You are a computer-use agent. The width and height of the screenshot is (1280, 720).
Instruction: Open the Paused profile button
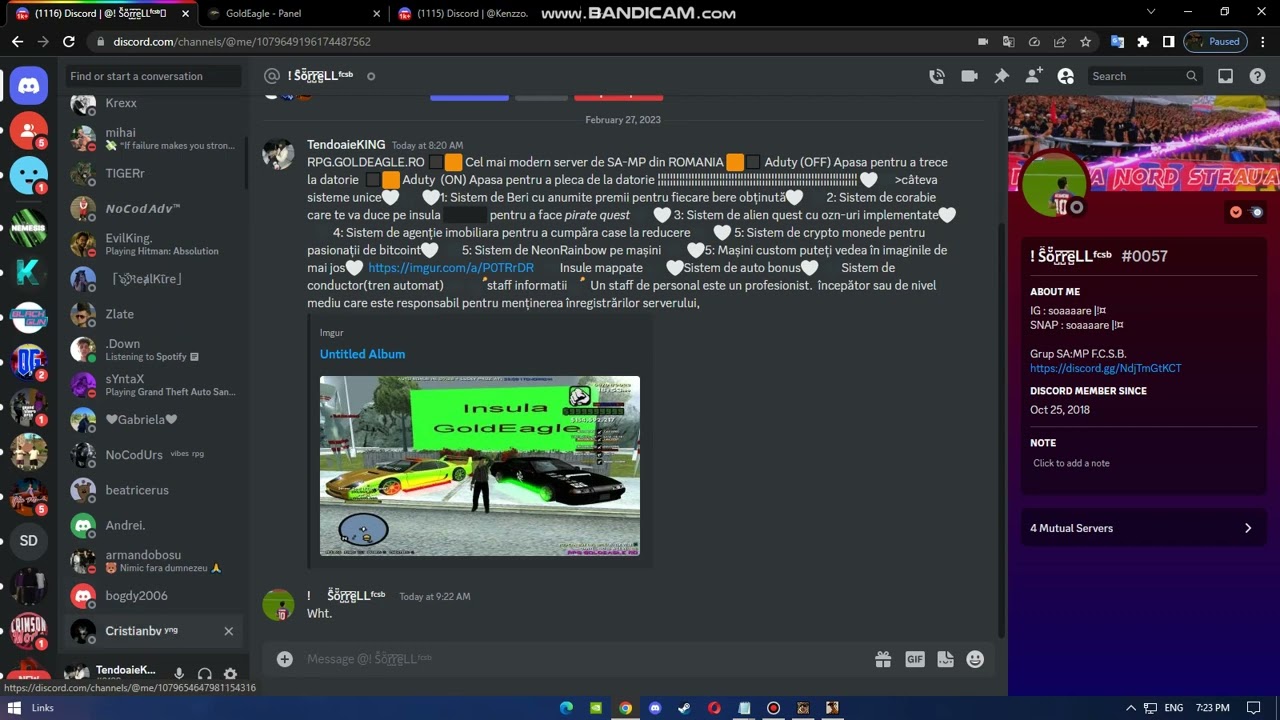tap(1215, 42)
